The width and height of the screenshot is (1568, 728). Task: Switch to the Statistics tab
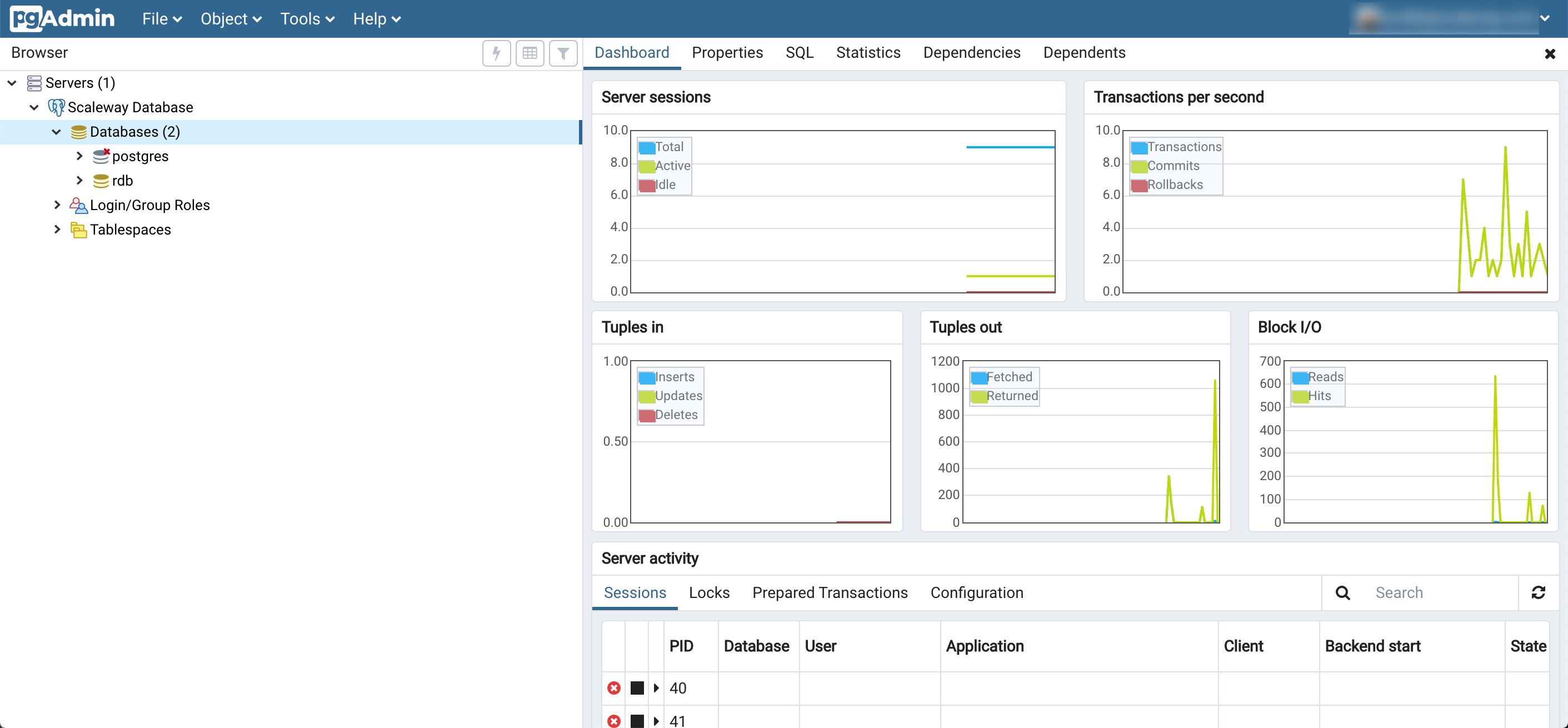[x=867, y=53]
